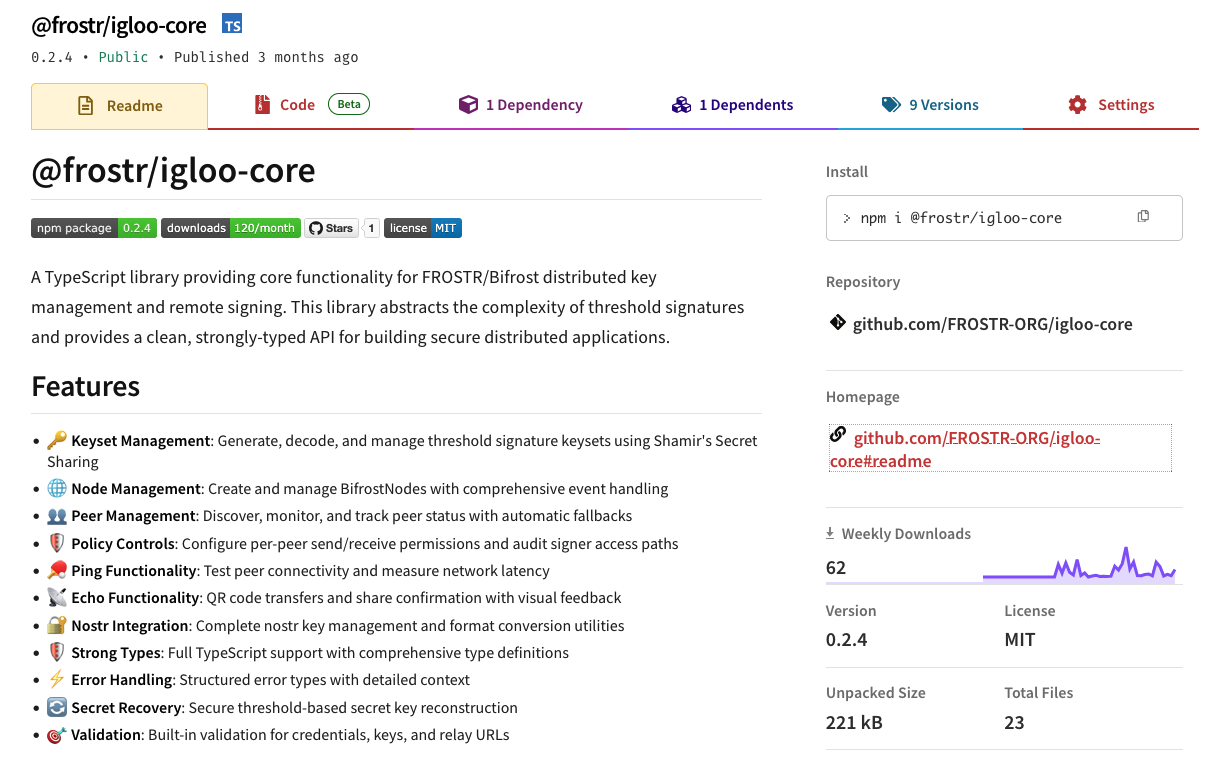This screenshot has width=1208, height=766.
Task: Click the npm package 0.2.4 badge
Action: tap(93, 228)
